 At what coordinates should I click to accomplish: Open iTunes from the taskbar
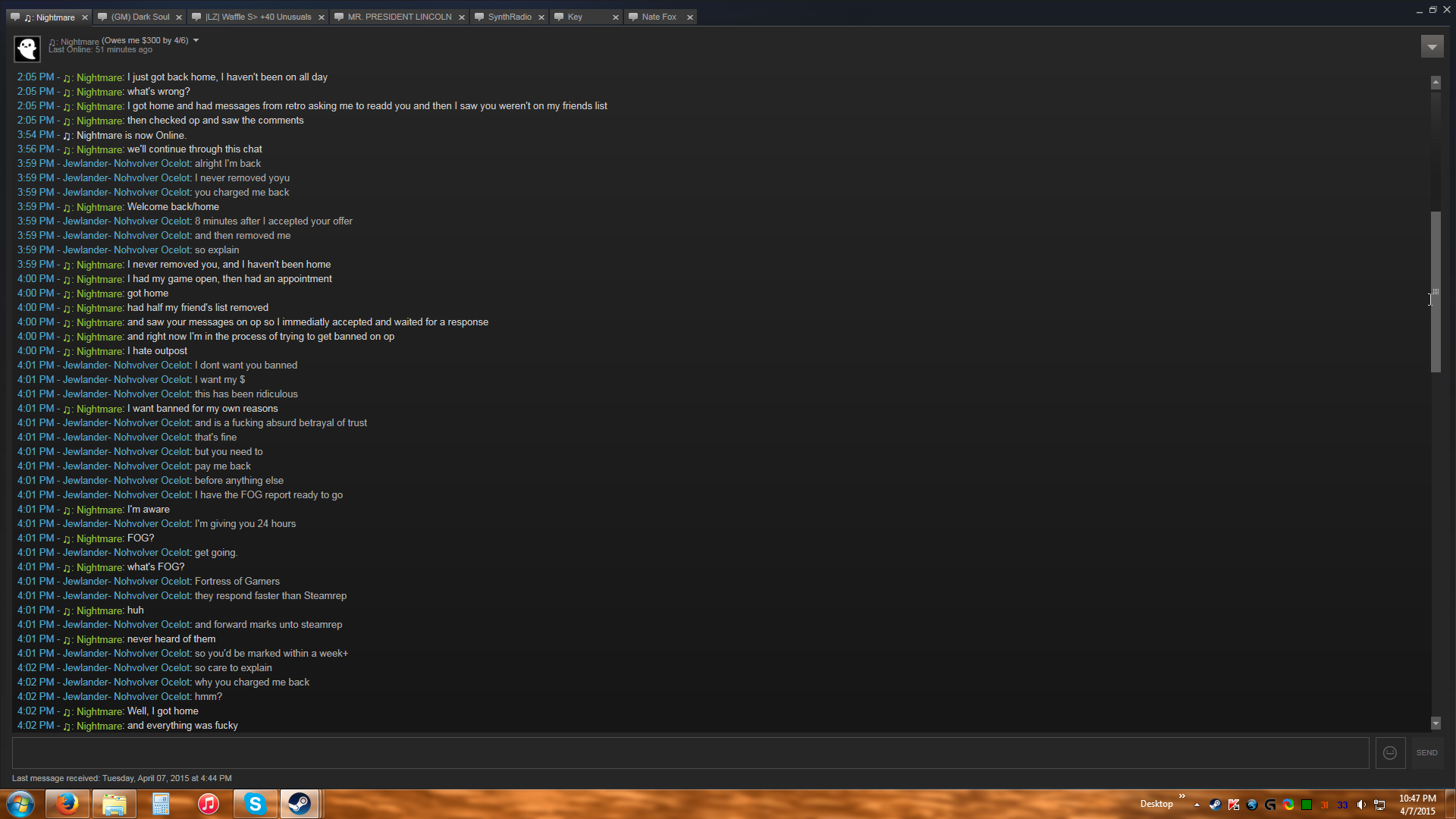click(x=208, y=804)
